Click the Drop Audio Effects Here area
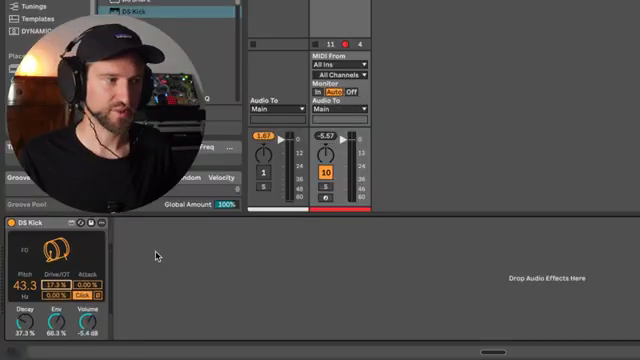640x360 pixels. tap(547, 278)
